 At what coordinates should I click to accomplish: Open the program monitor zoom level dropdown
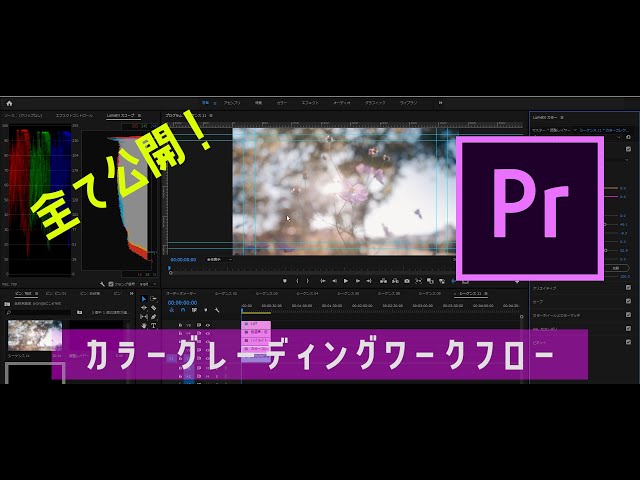[x=219, y=260]
